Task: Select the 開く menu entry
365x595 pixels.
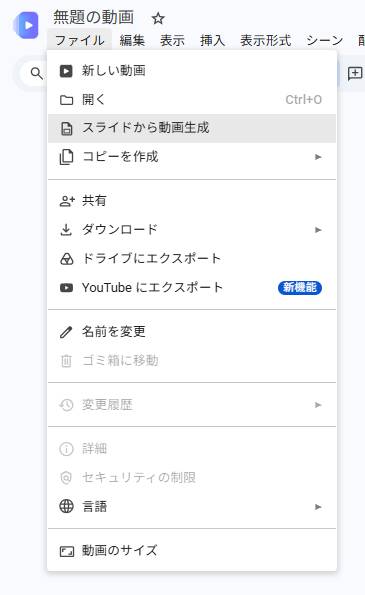Action: point(192,100)
